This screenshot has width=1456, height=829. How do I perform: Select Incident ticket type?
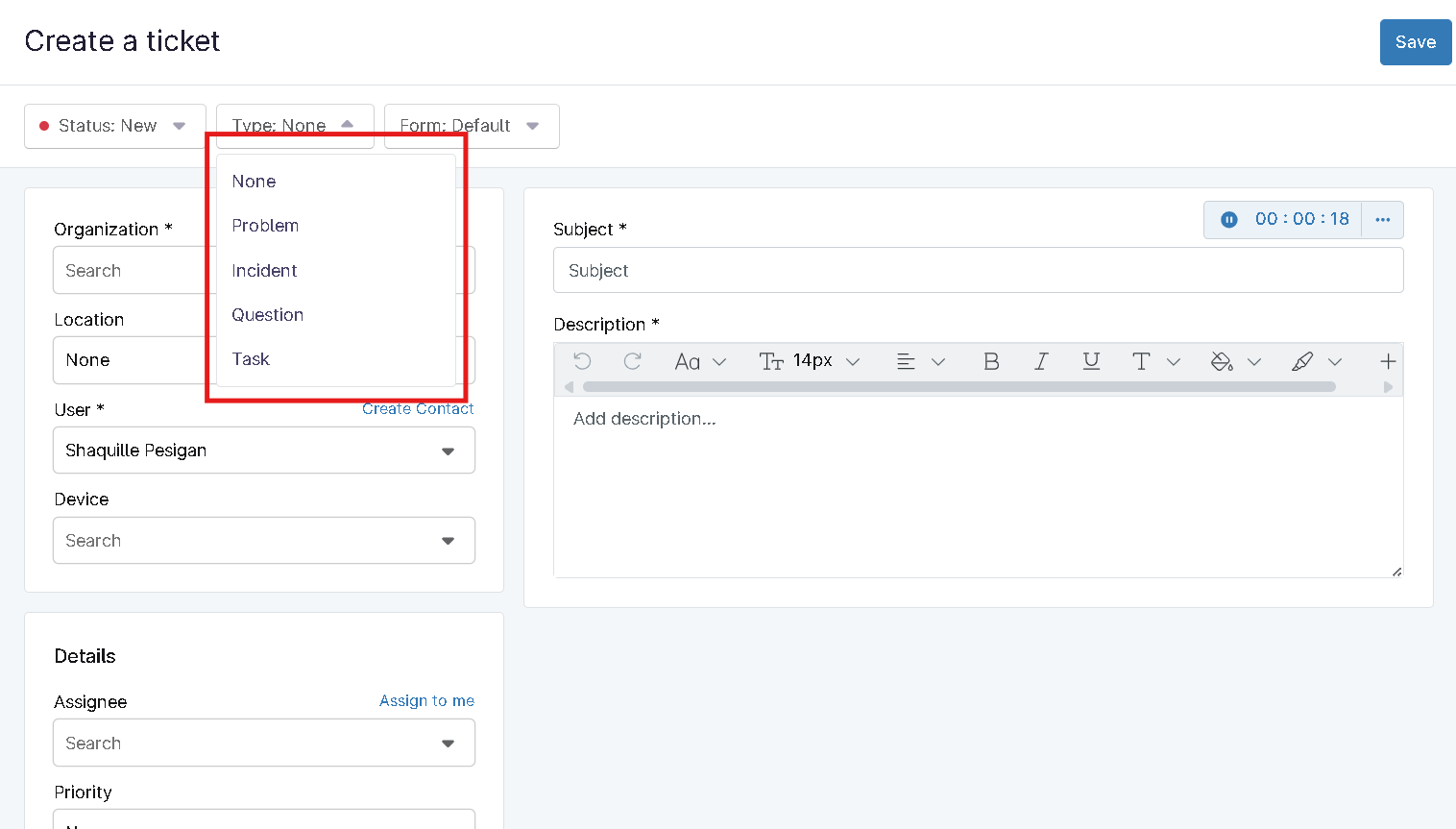click(x=264, y=271)
